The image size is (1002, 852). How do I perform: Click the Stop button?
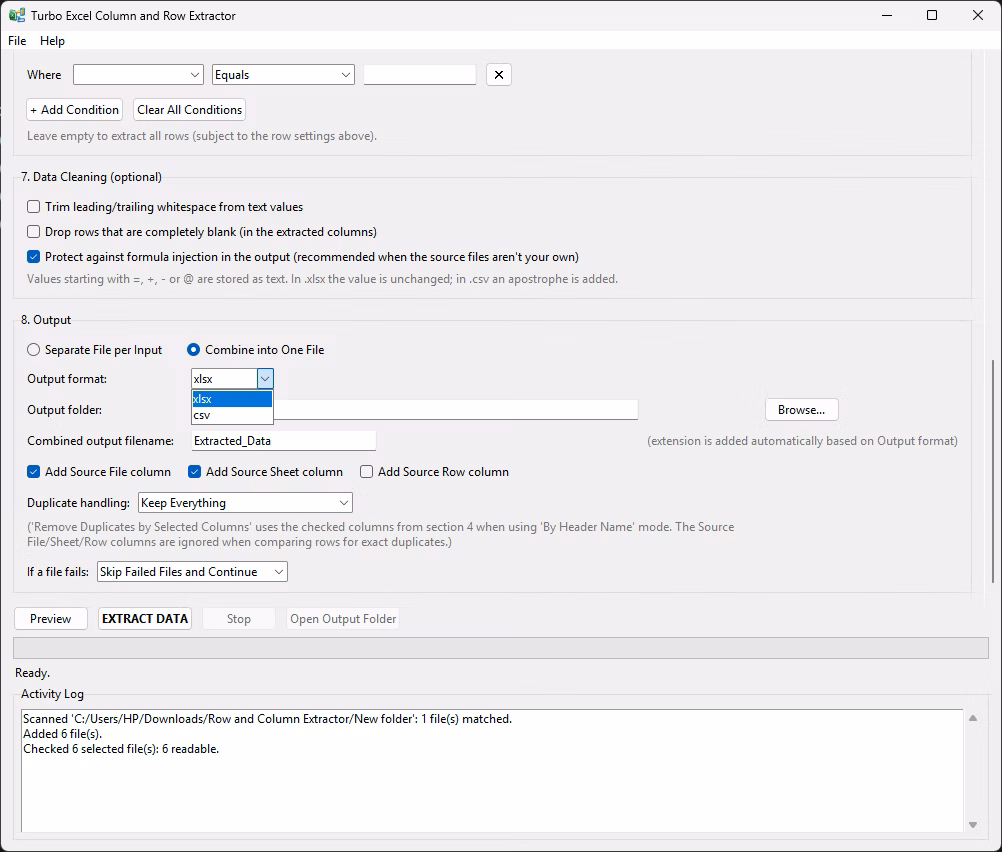click(x=239, y=619)
